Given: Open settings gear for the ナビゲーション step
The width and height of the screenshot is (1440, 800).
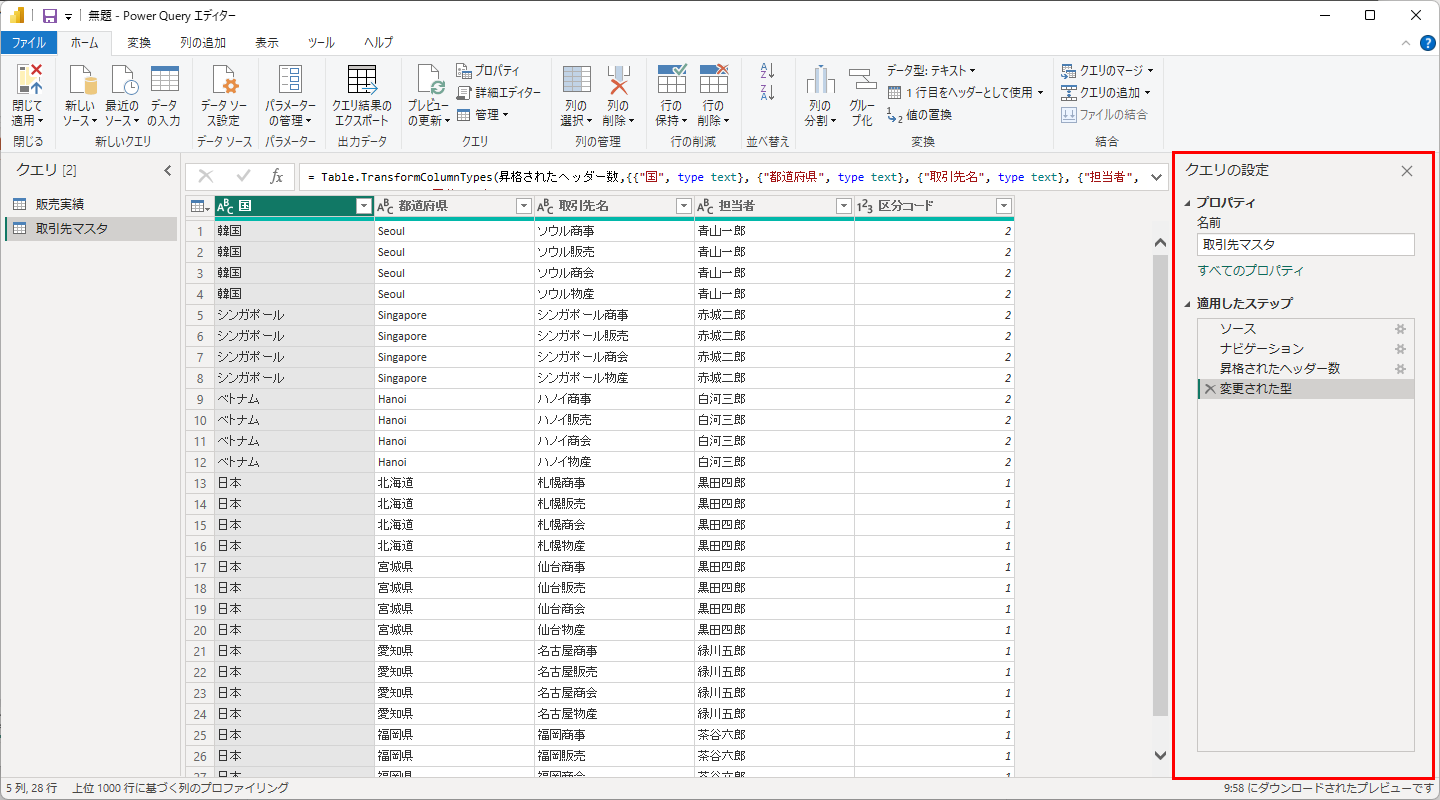Looking at the screenshot, I should point(1401,349).
